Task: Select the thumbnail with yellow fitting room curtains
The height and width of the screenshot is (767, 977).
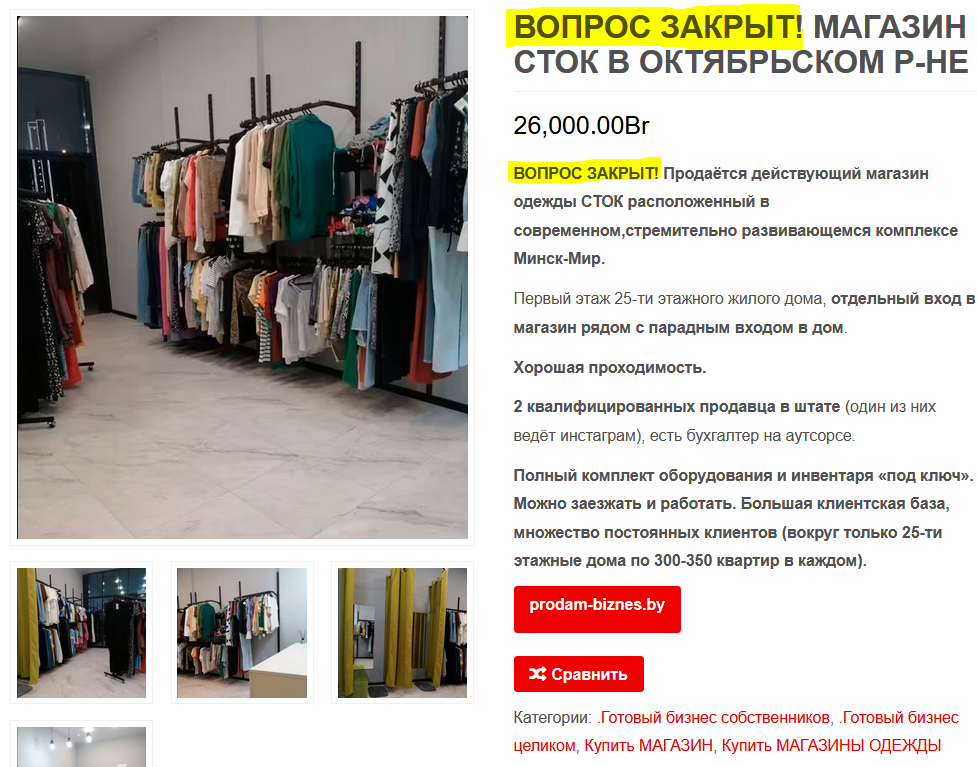Action: click(403, 632)
